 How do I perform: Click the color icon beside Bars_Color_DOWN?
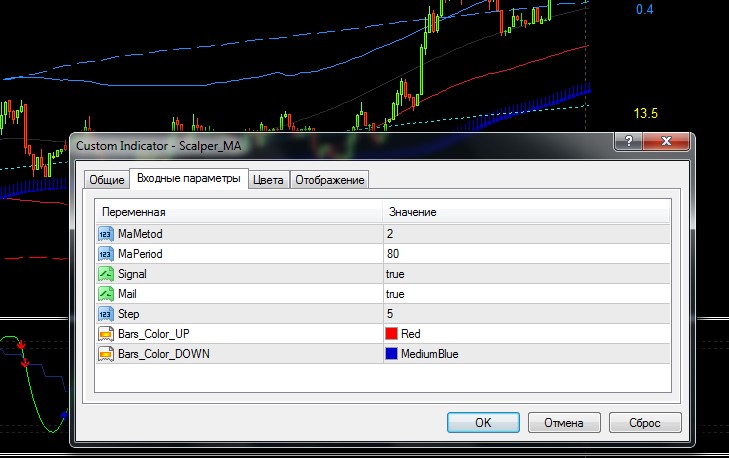pyautogui.click(x=106, y=354)
